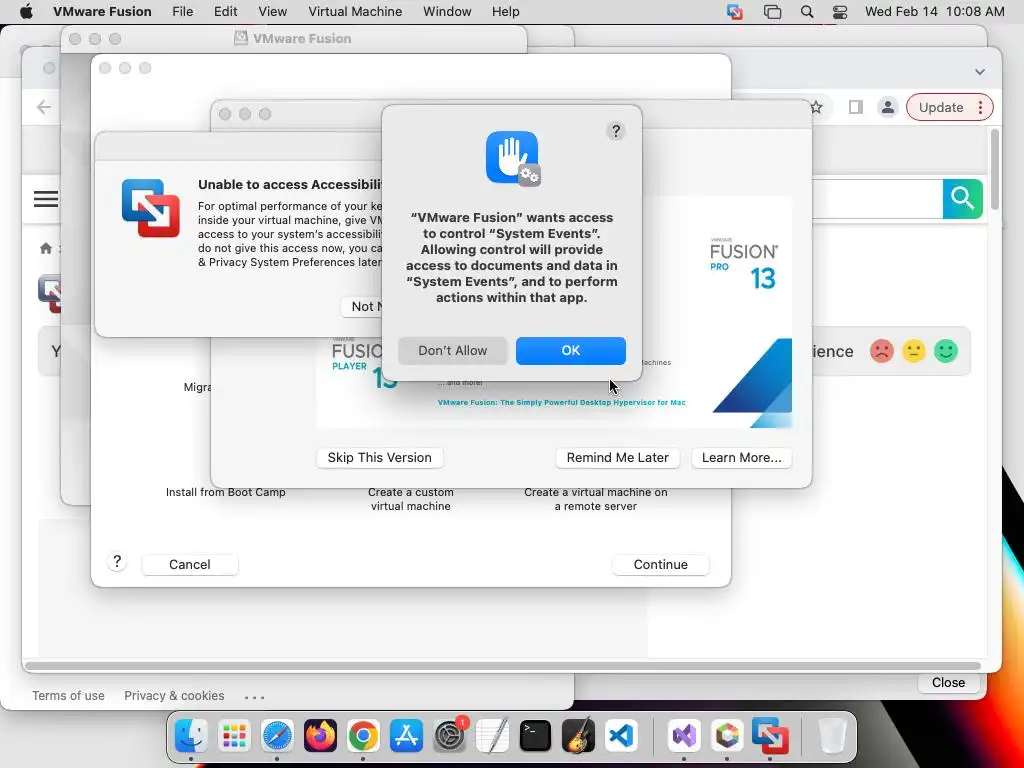The image size is (1024, 768).
Task: Open Visual Studio from the Dock
Action: pos(684,737)
